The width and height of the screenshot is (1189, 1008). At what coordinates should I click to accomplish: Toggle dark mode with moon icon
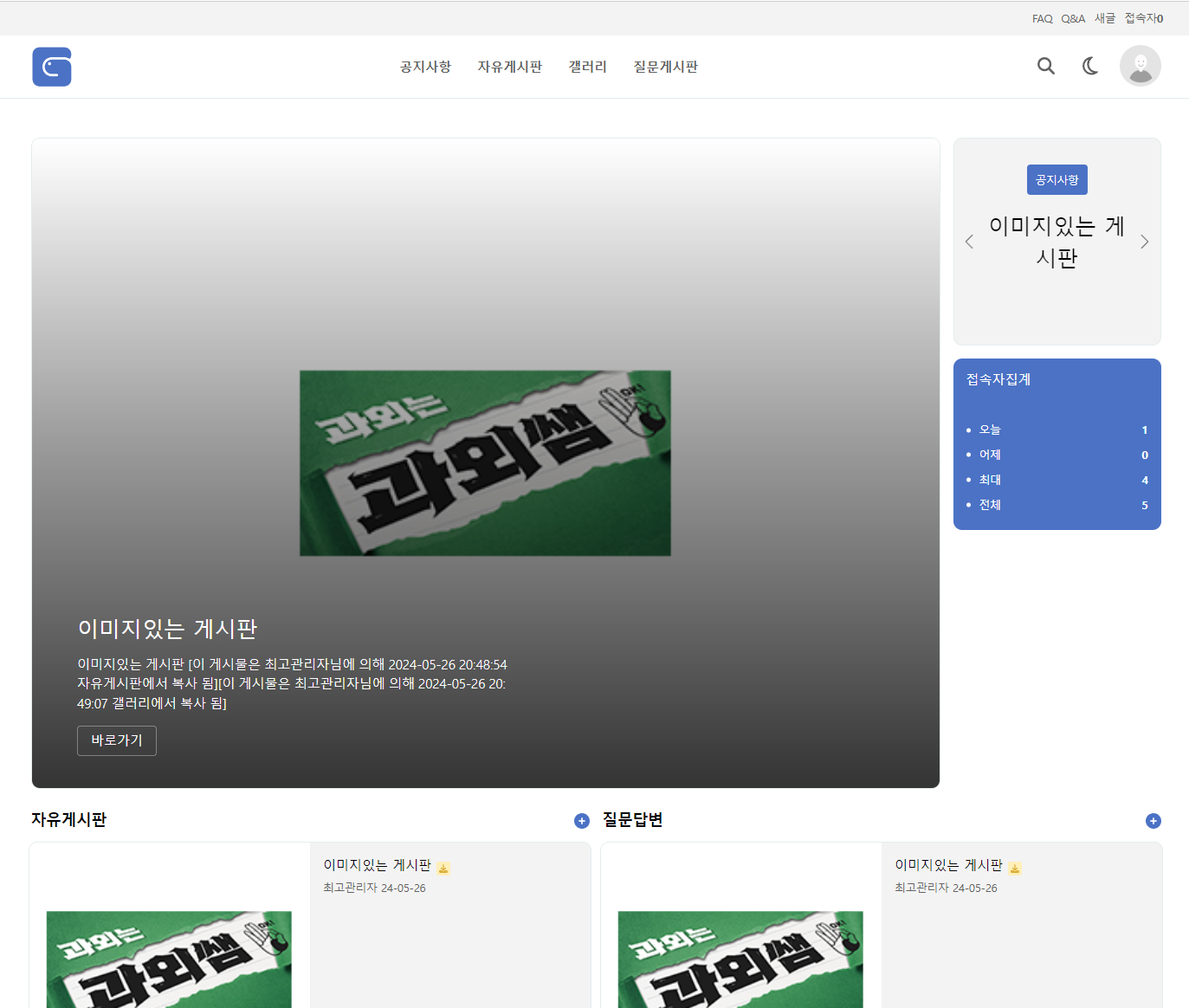(x=1090, y=66)
